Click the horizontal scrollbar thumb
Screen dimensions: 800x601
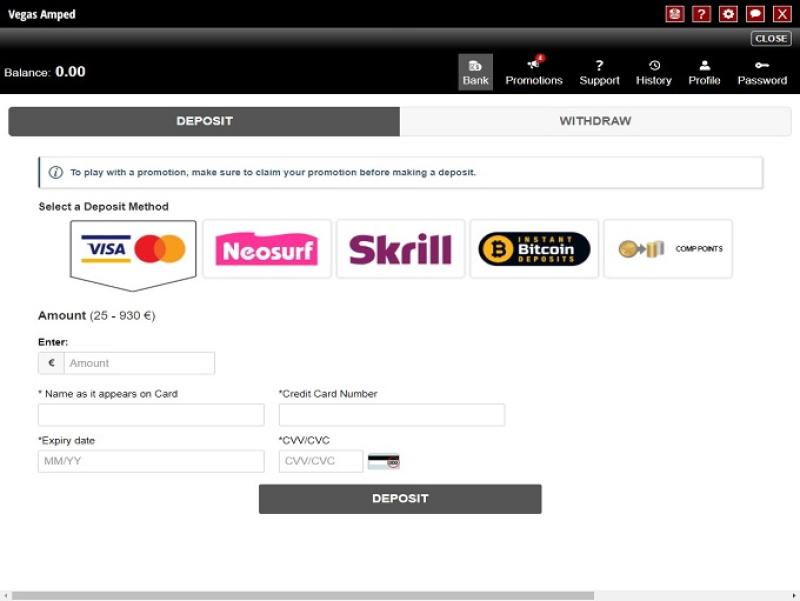tap(303, 596)
